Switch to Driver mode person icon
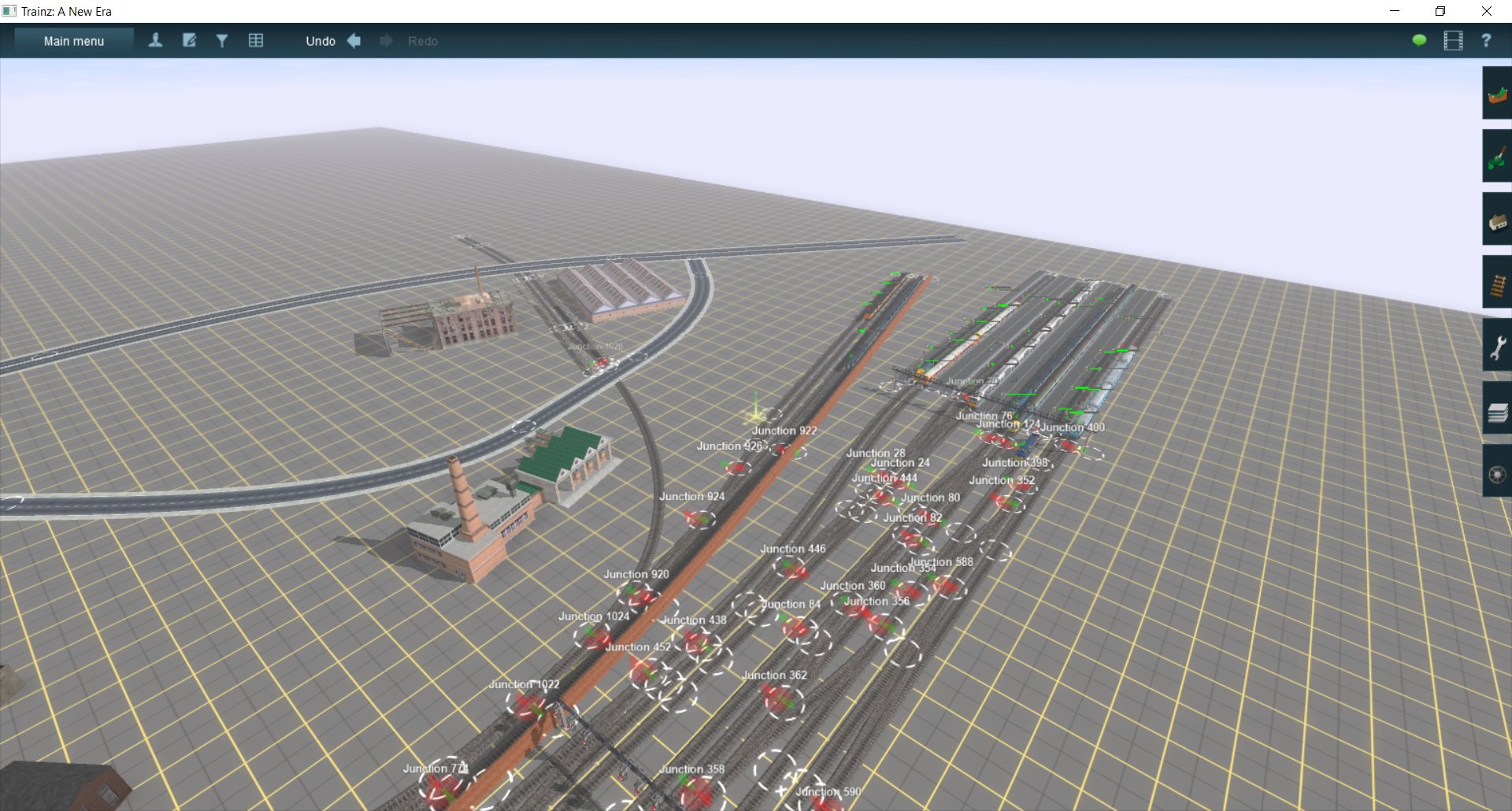 pos(155,41)
